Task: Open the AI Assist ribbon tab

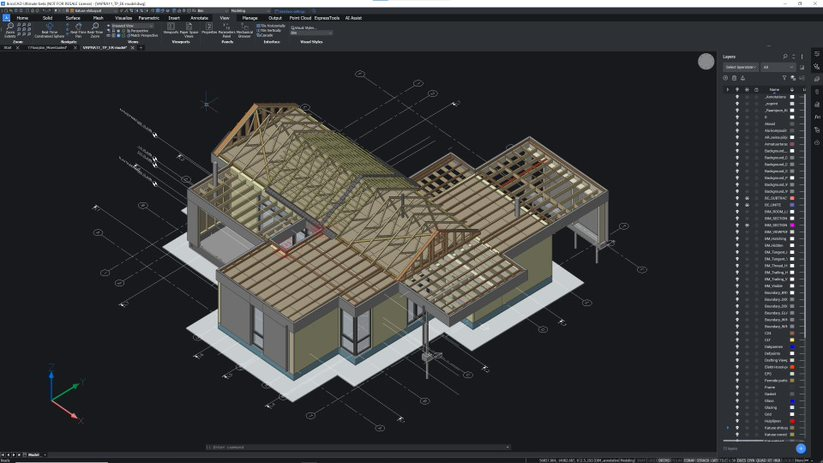Action: 353,18
